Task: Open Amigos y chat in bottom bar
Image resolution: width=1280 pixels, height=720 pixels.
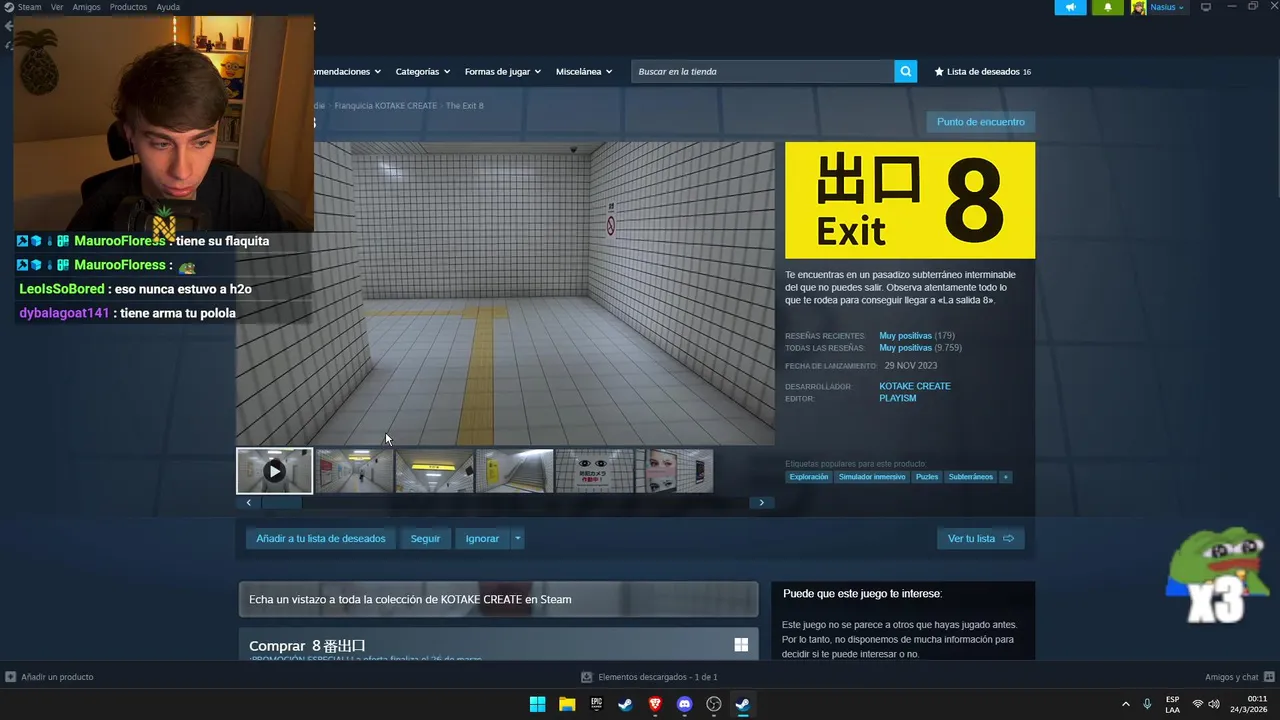Action: (1238, 677)
